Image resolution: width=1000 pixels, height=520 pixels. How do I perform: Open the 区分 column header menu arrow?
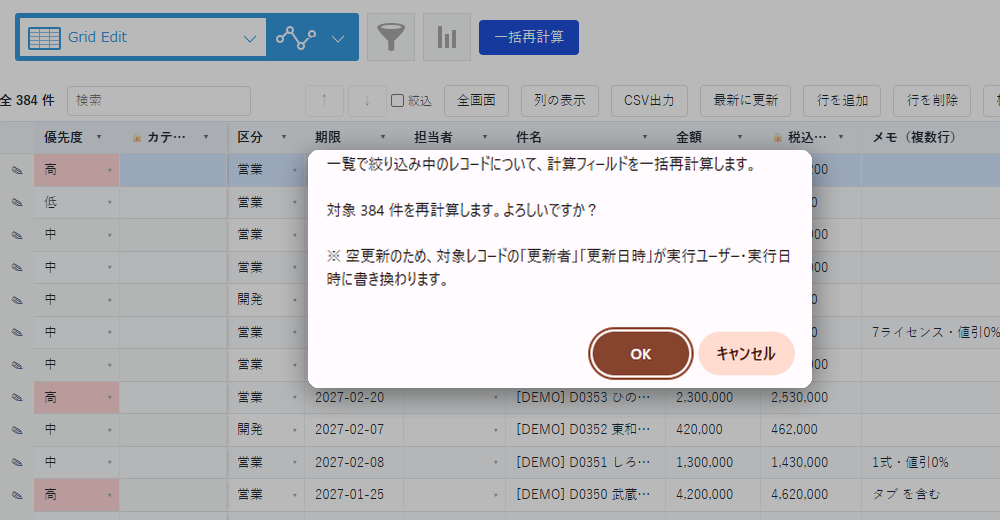click(x=284, y=137)
